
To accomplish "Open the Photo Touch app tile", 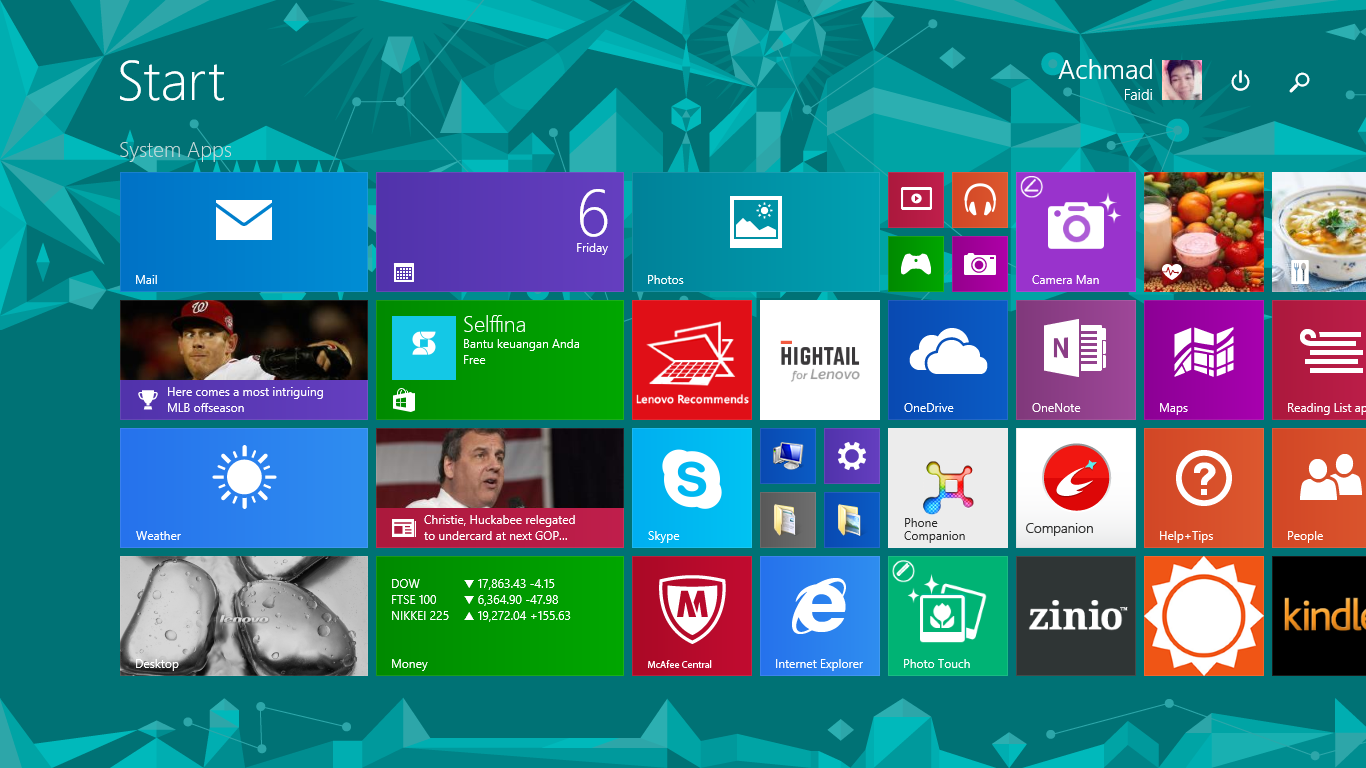I will (948, 616).
